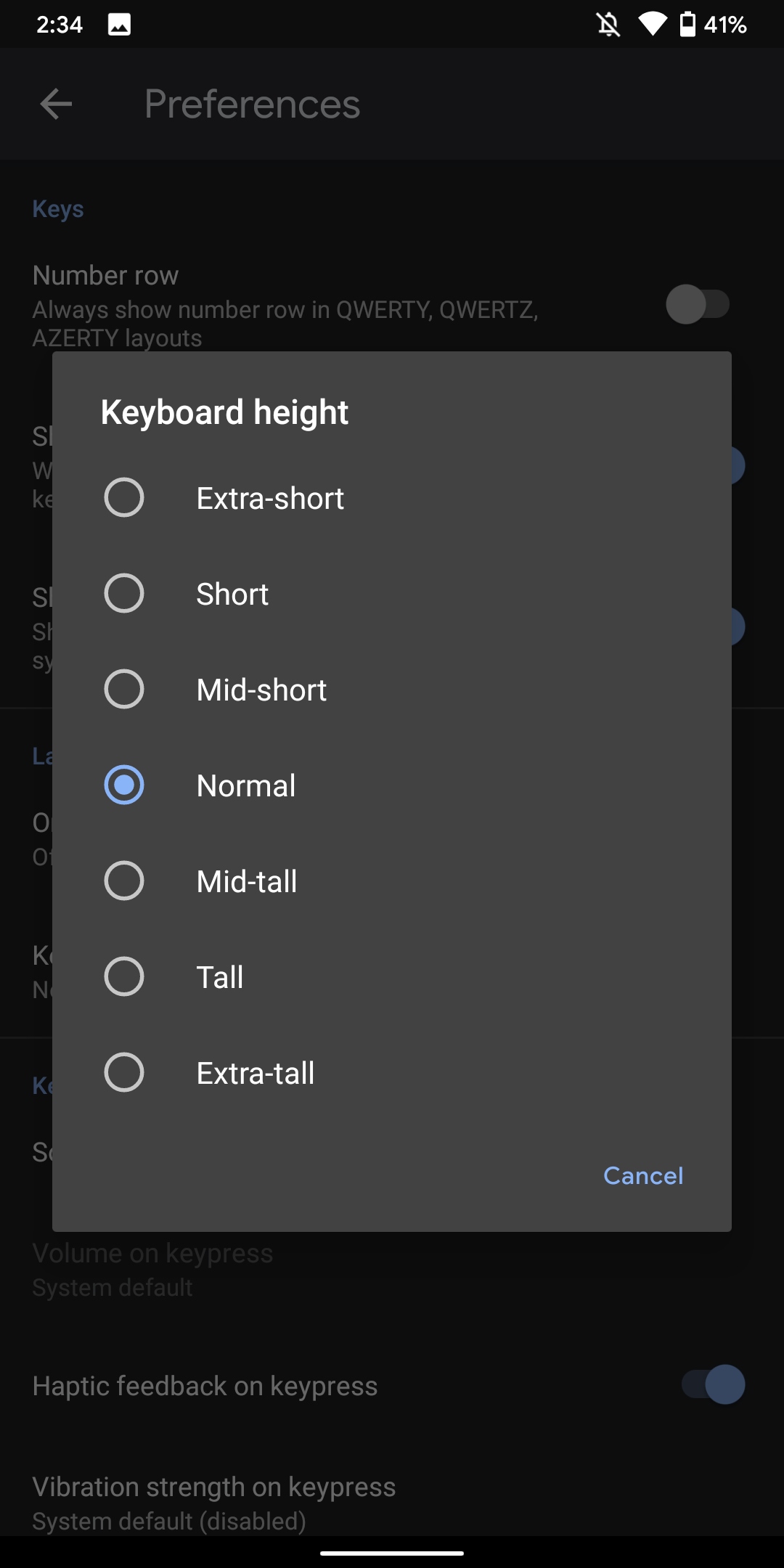The height and width of the screenshot is (1568, 784).
Task: Tap the battery status icon
Action: coord(687,25)
